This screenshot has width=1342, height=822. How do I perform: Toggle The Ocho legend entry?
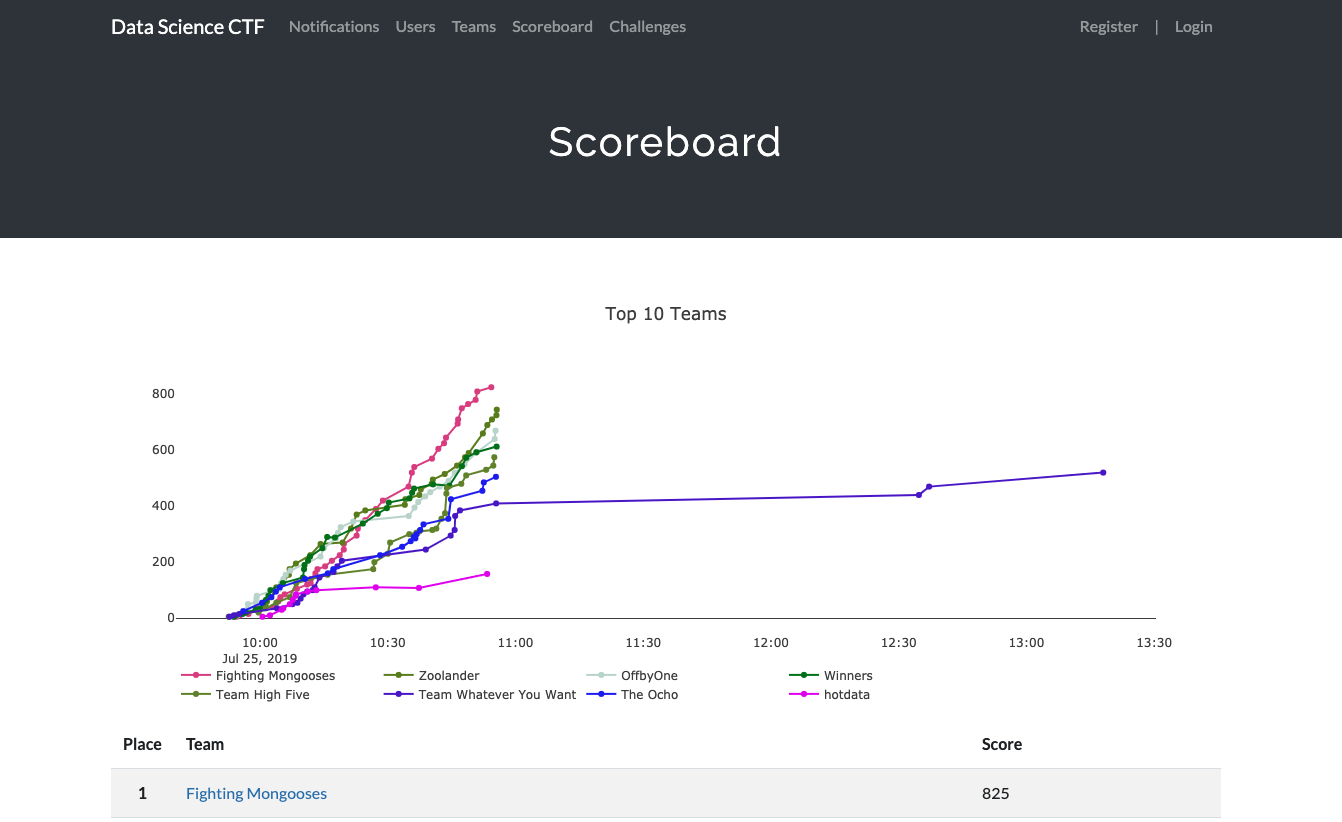(x=633, y=695)
